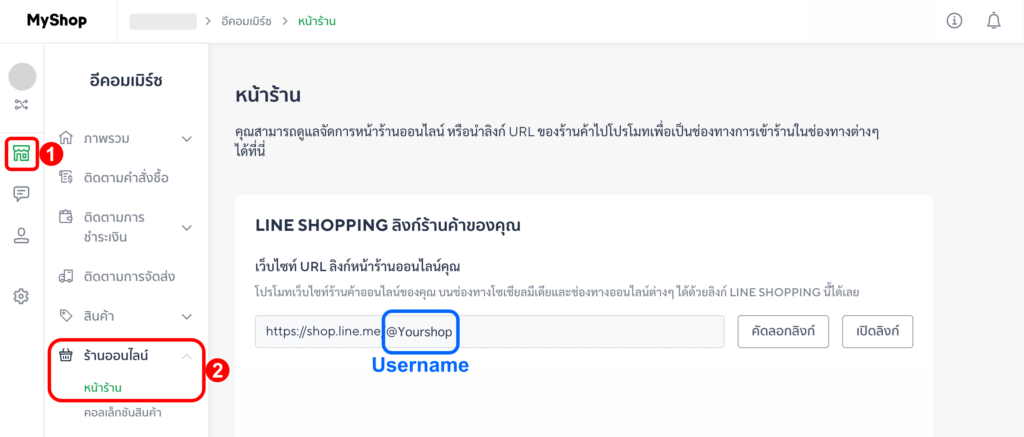The height and width of the screenshot is (437, 1024).
Task: Open the notifications bell
Action: point(993,21)
